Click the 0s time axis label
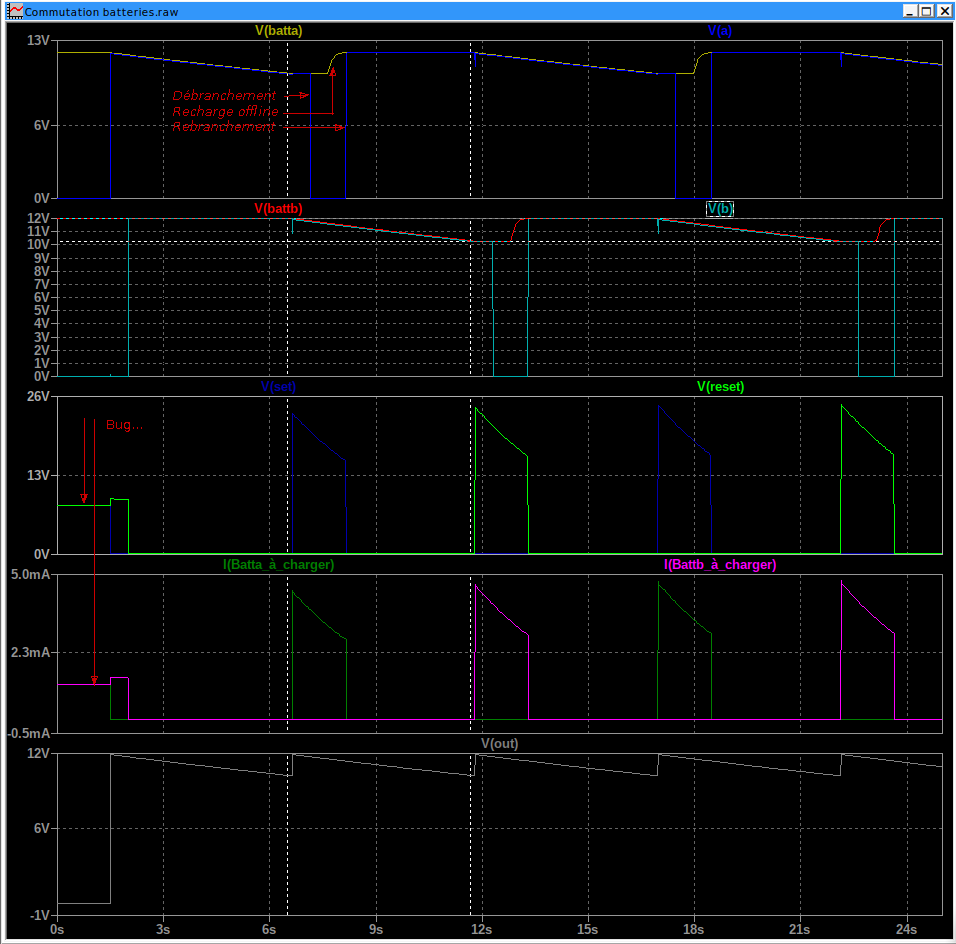 point(57,929)
